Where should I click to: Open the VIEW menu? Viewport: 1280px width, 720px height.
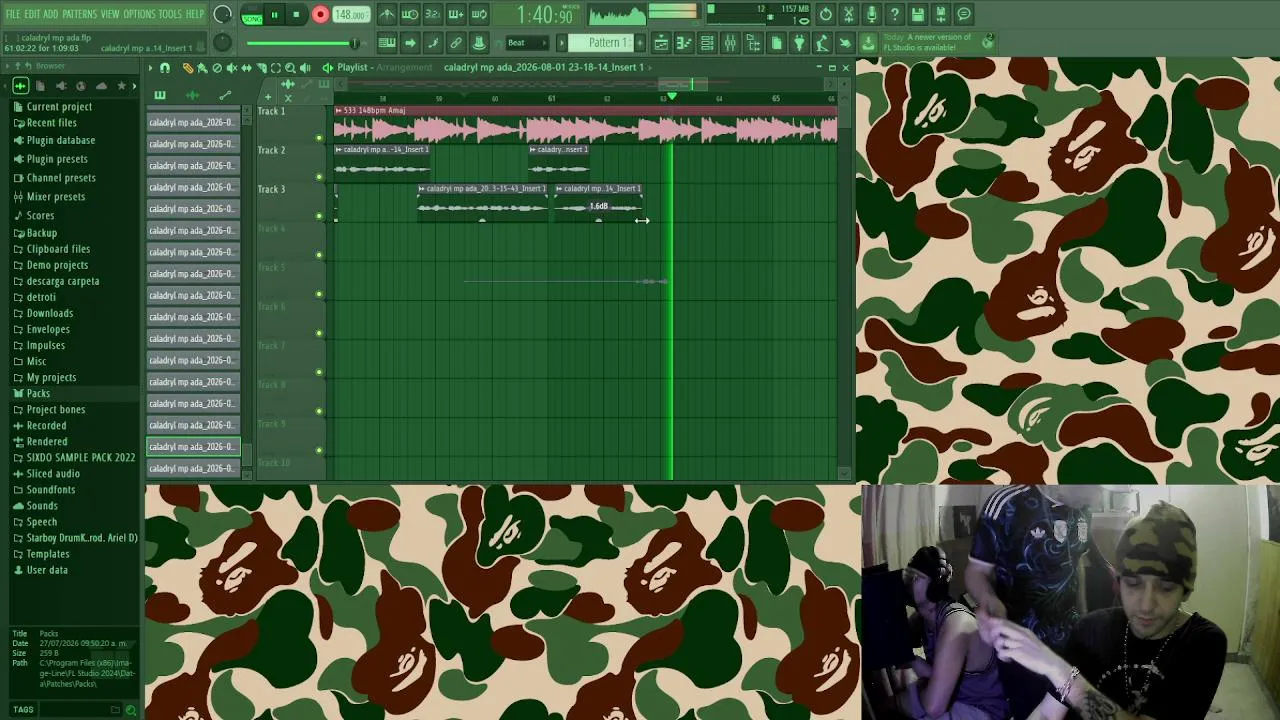click(110, 14)
